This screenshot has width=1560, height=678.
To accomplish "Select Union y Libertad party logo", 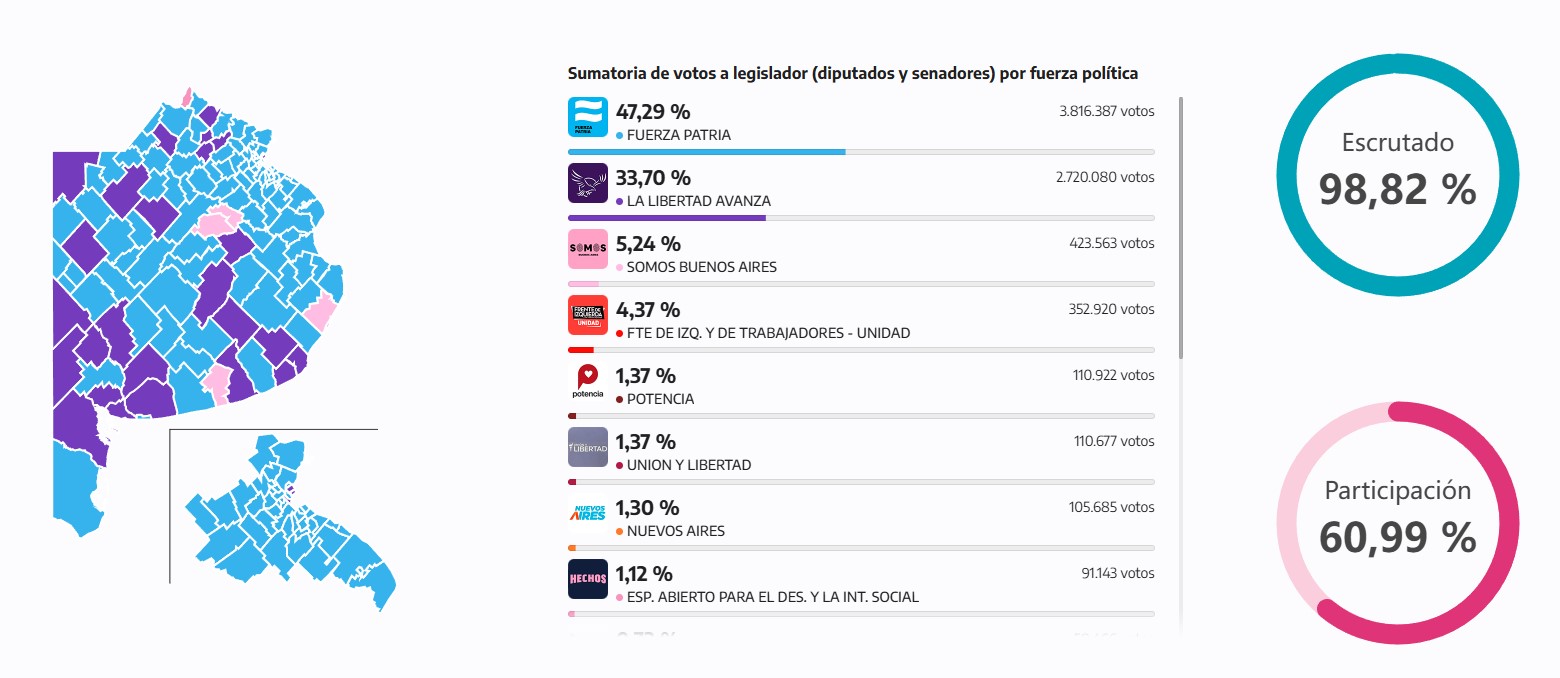I will click(x=587, y=447).
